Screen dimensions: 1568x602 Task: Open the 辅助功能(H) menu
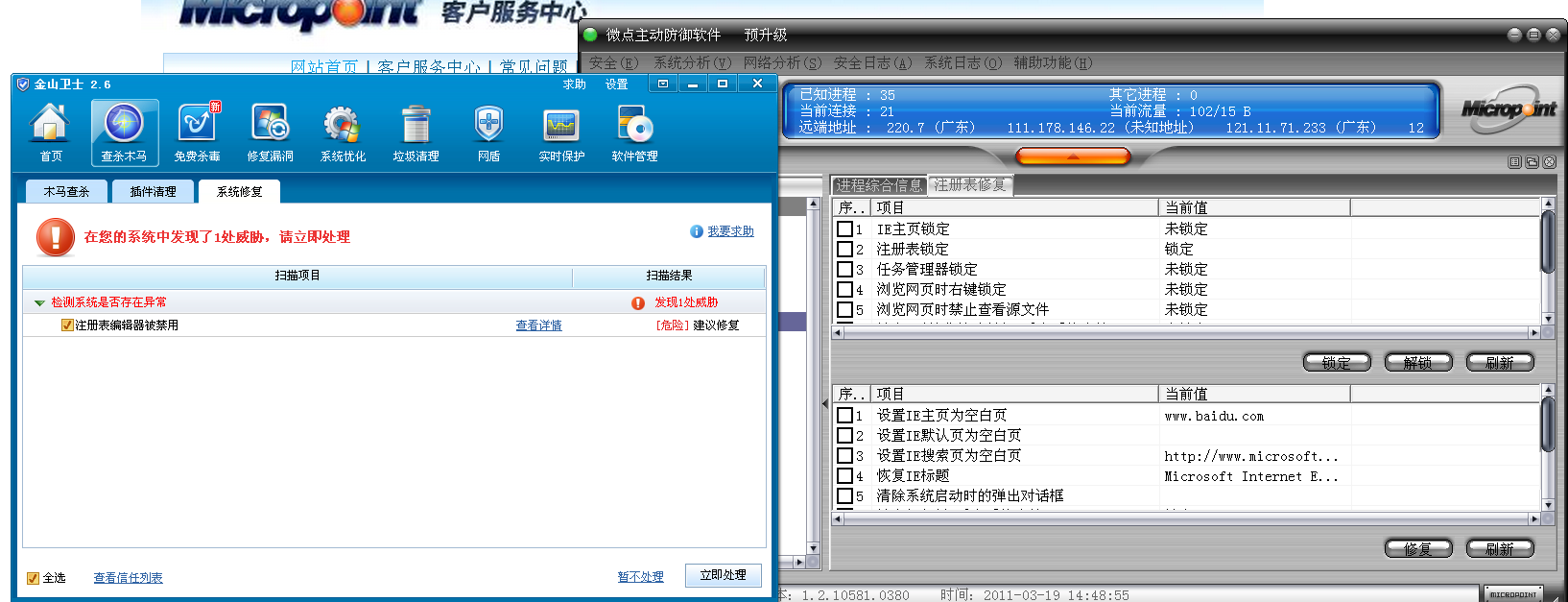pos(1053,63)
